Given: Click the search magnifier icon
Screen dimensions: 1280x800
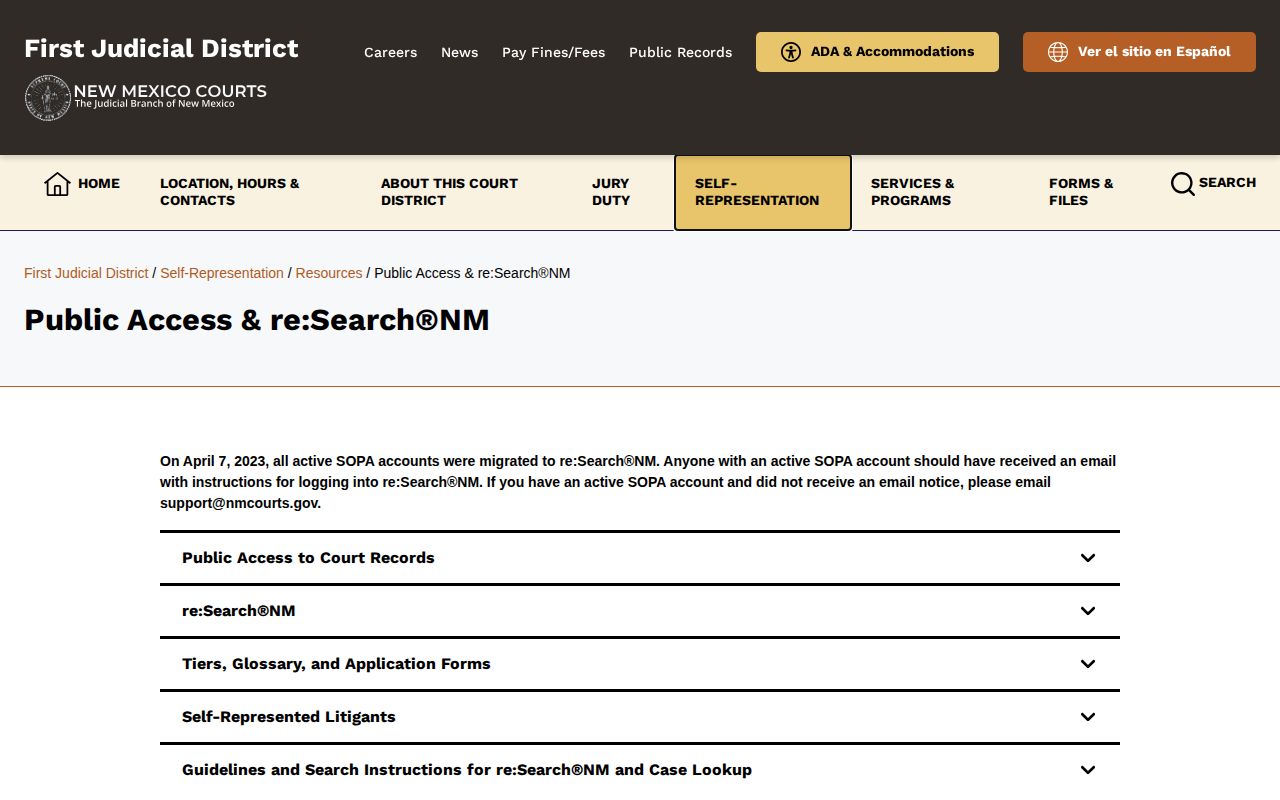Looking at the screenshot, I should tap(1182, 184).
